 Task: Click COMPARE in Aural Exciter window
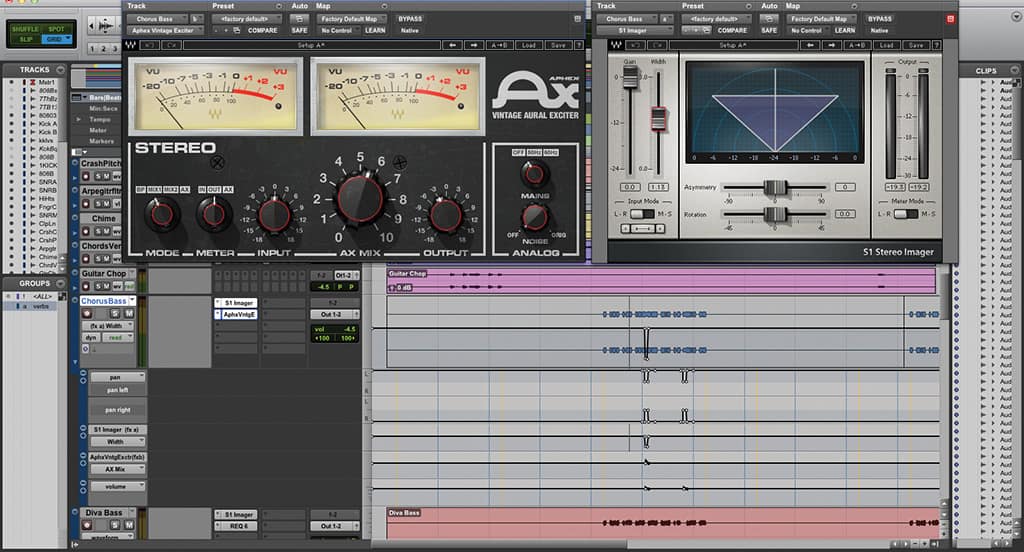pos(262,30)
